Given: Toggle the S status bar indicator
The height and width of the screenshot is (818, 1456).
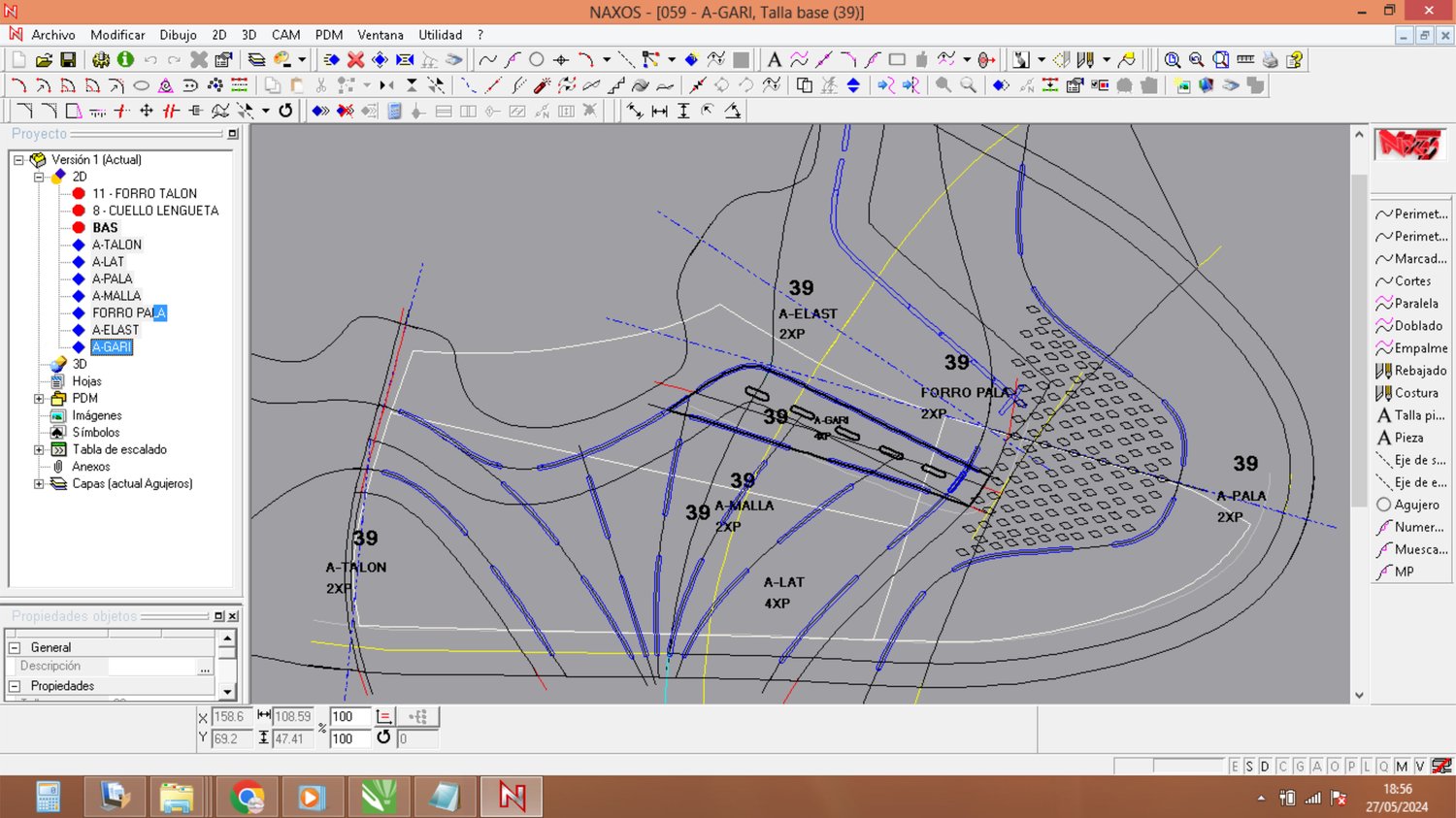Looking at the screenshot, I should (x=1249, y=767).
